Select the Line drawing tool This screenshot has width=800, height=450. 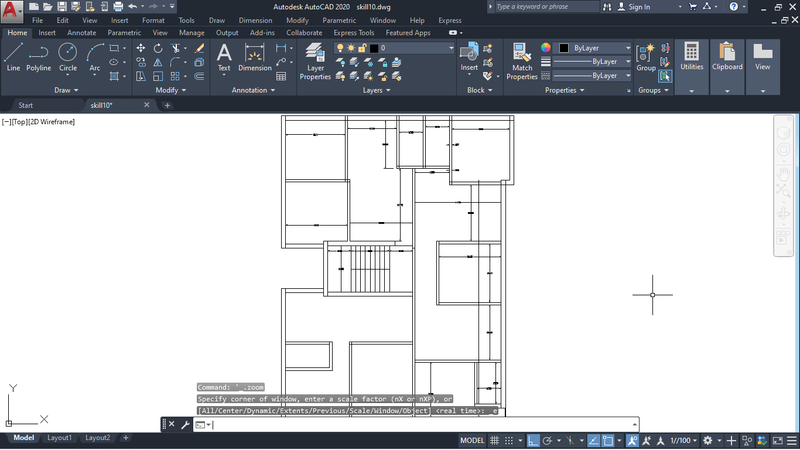tap(13, 56)
